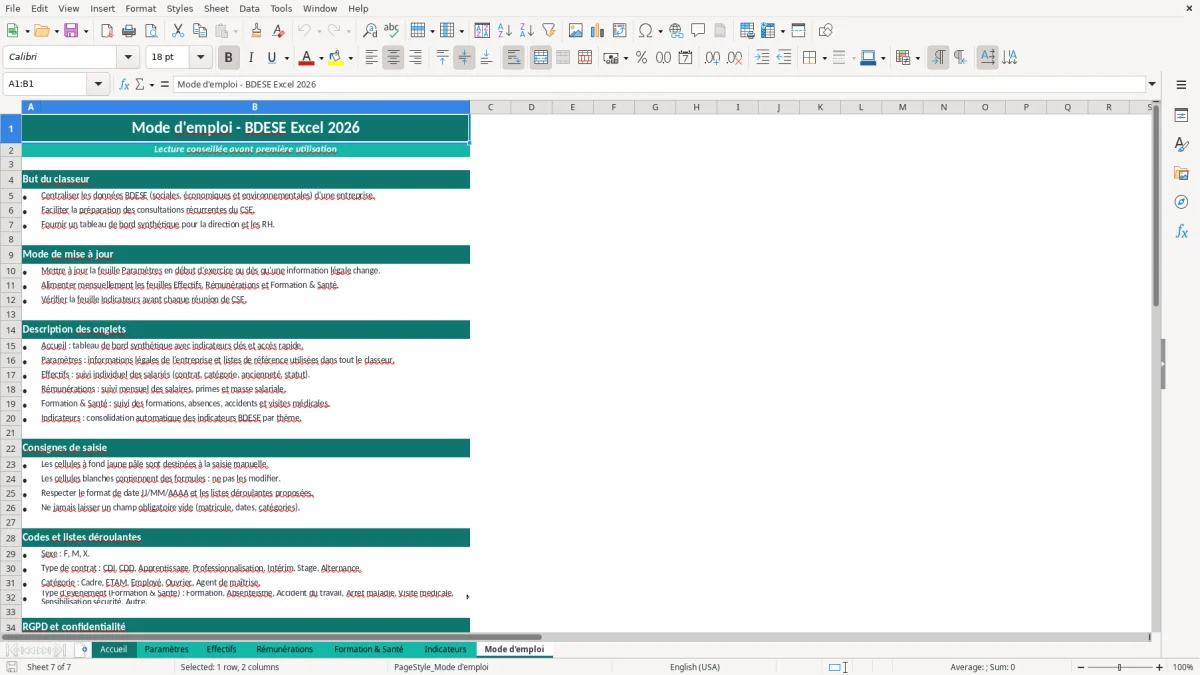Run the Spelling check icon

(x=392, y=31)
